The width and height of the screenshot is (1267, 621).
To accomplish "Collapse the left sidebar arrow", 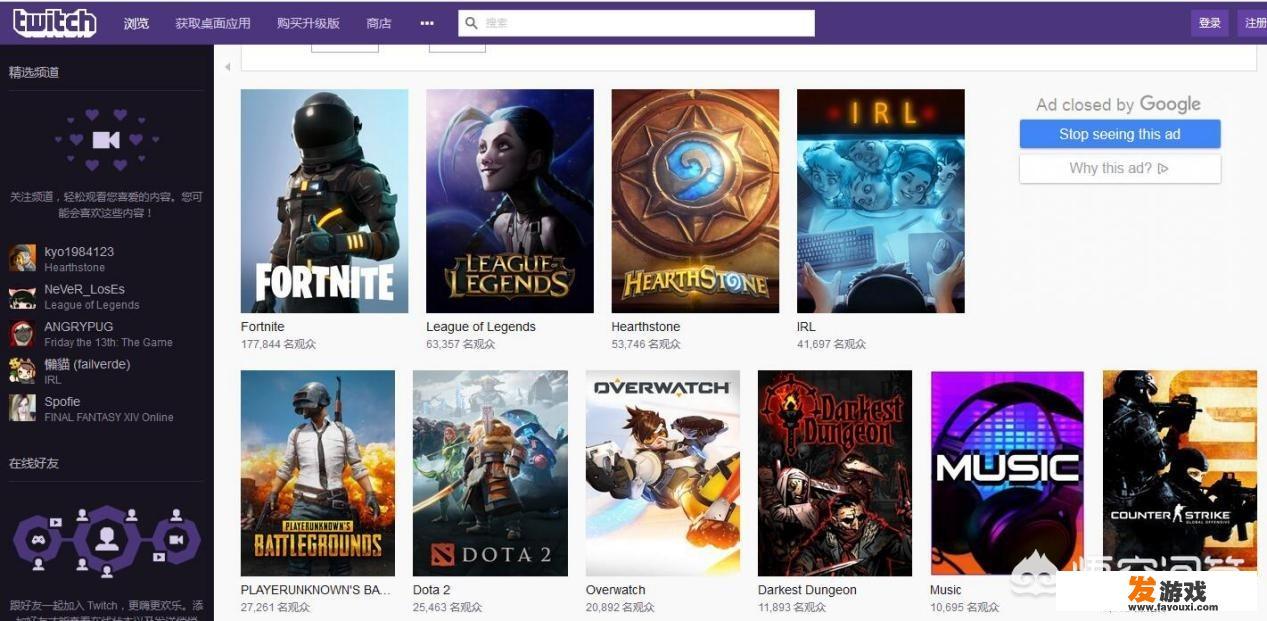I will click(x=227, y=67).
